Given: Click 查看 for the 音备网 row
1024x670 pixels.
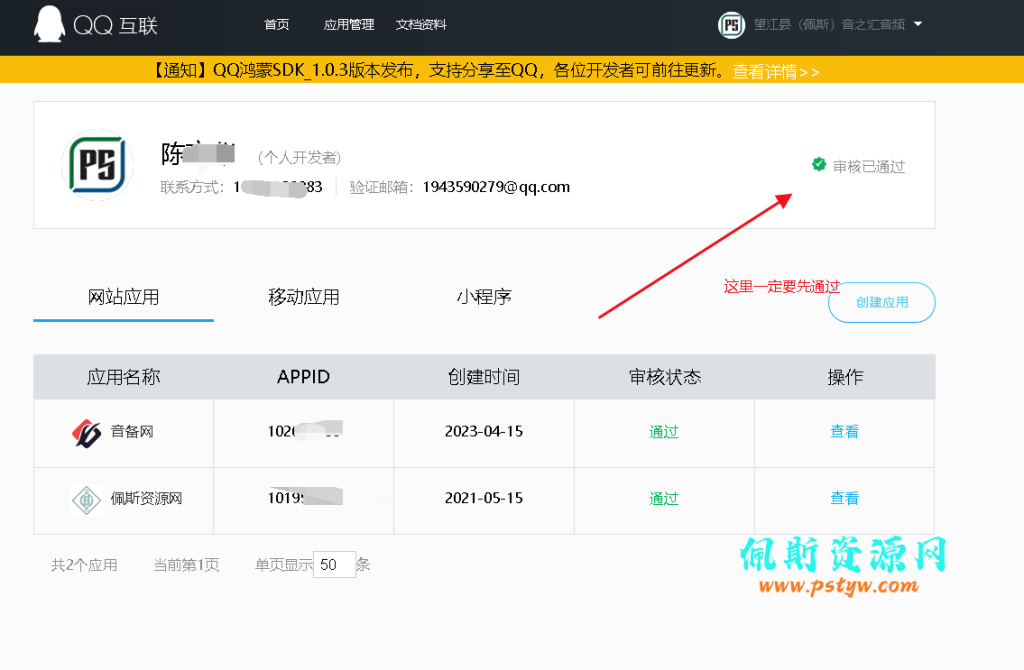Looking at the screenshot, I should [844, 432].
